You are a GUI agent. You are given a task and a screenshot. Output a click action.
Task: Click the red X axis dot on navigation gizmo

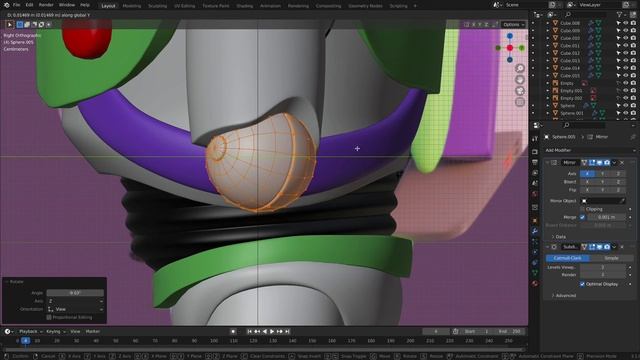510,48
